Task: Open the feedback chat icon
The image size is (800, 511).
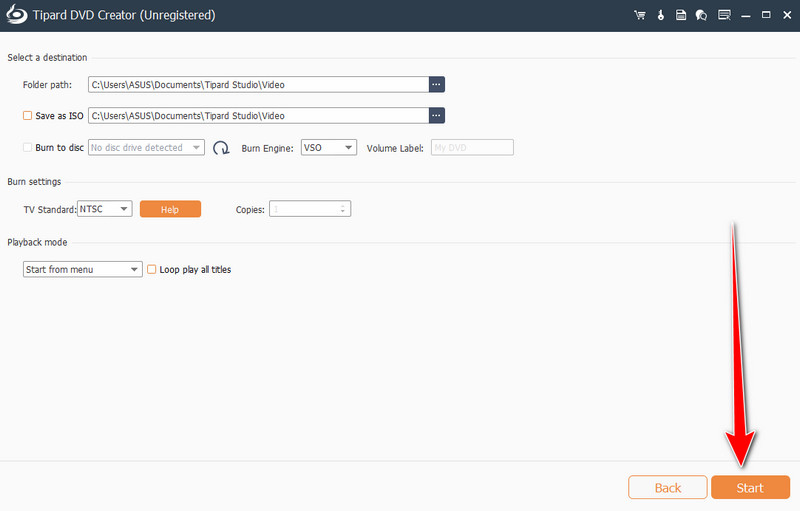Action: coord(702,15)
